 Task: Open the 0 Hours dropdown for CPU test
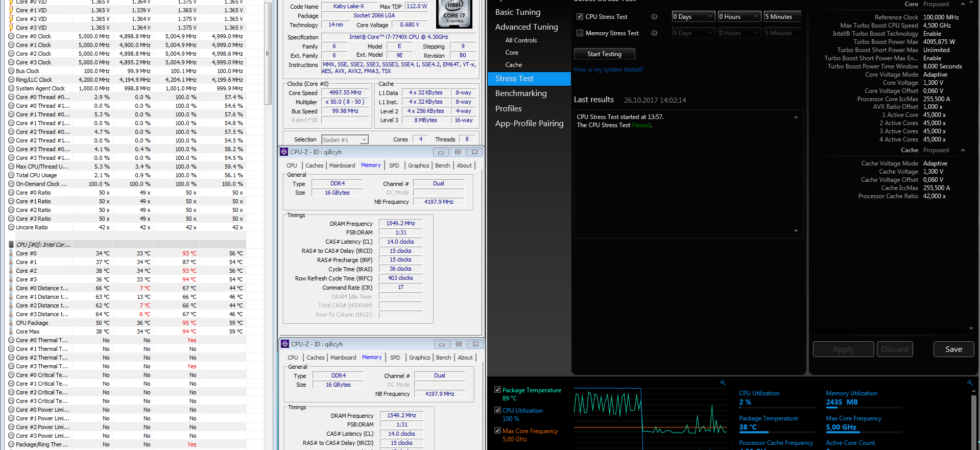(739, 17)
